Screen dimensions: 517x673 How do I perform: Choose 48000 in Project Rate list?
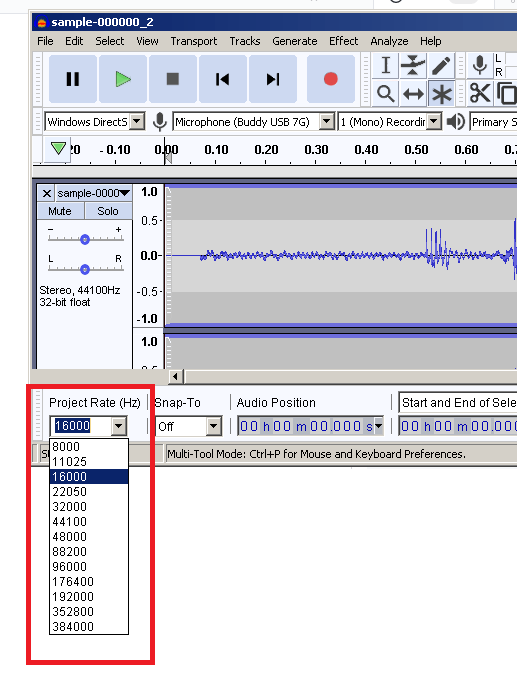coord(89,537)
